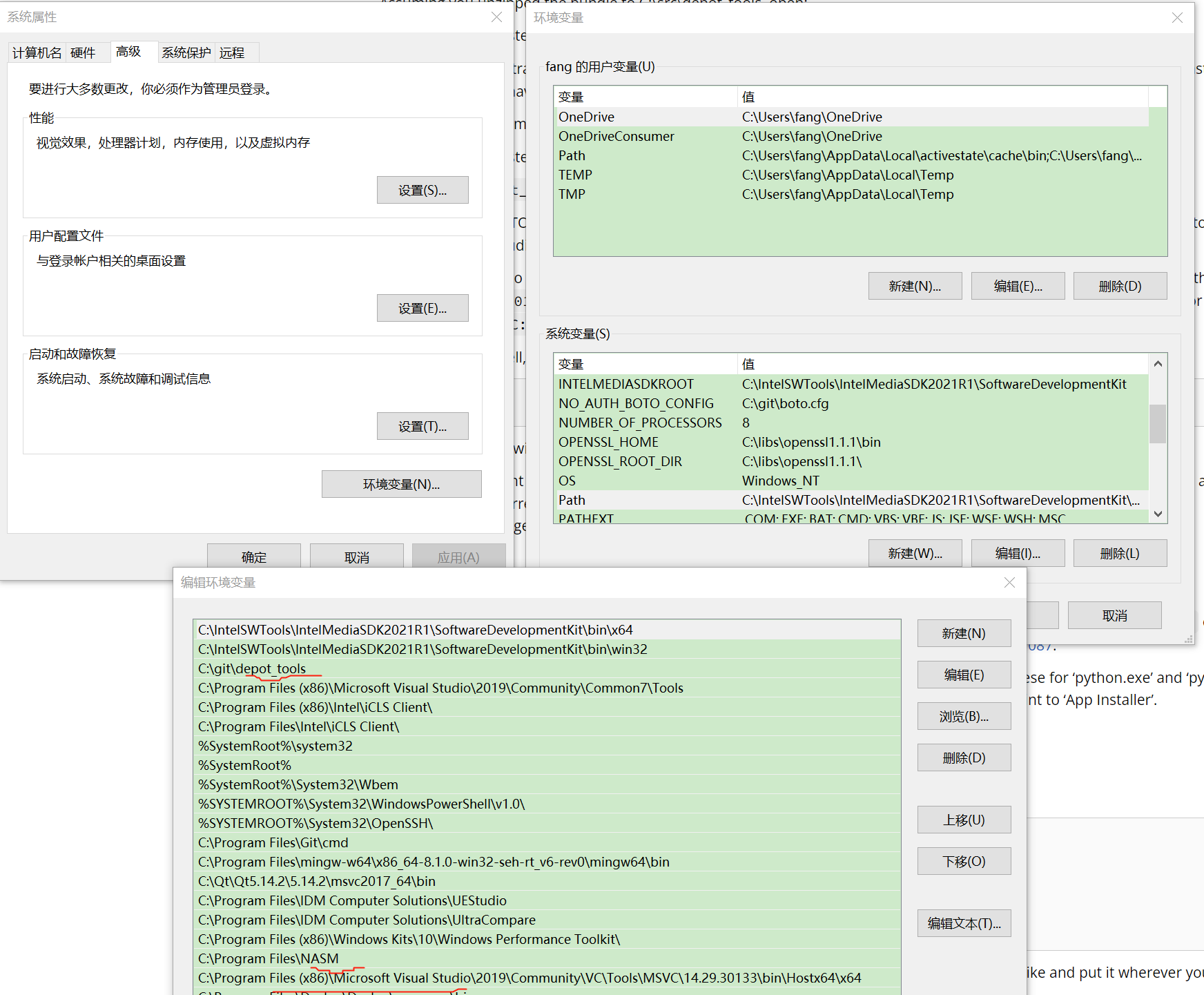Viewport: 1204px width, 995px height.
Task: Click the 环境变量(N) button
Action: click(x=401, y=483)
